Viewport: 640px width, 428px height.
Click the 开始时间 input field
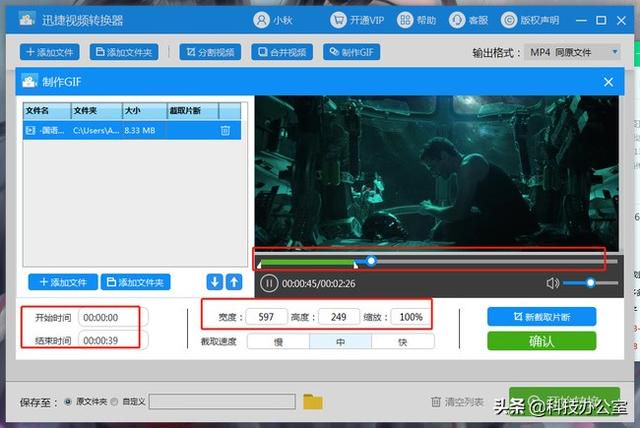click(x=113, y=317)
